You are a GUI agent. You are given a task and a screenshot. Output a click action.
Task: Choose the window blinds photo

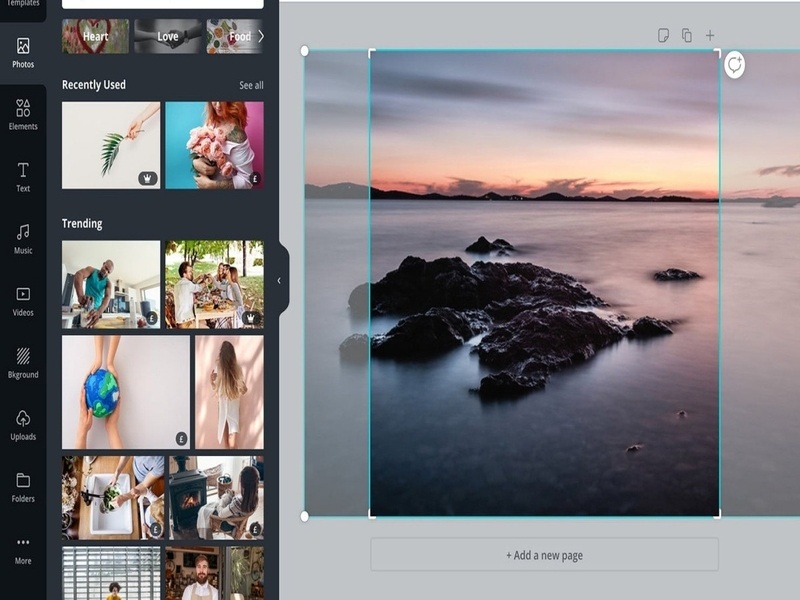[111, 573]
